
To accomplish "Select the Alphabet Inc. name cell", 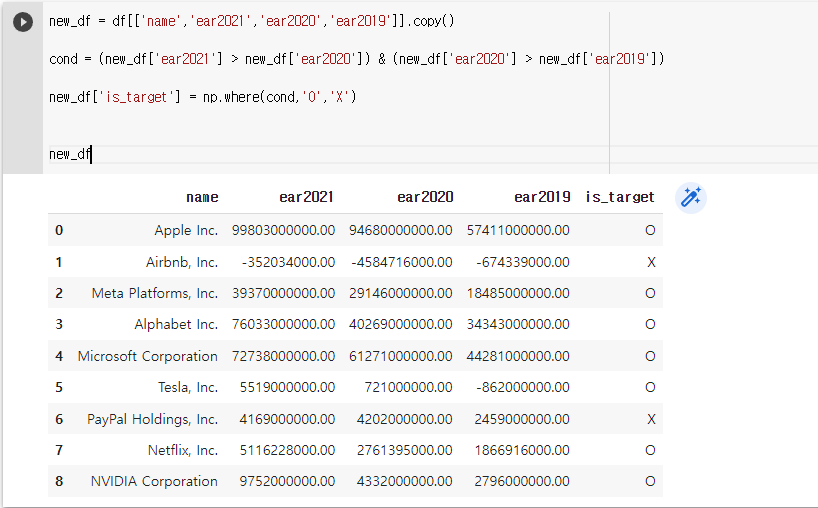I will click(x=176, y=324).
